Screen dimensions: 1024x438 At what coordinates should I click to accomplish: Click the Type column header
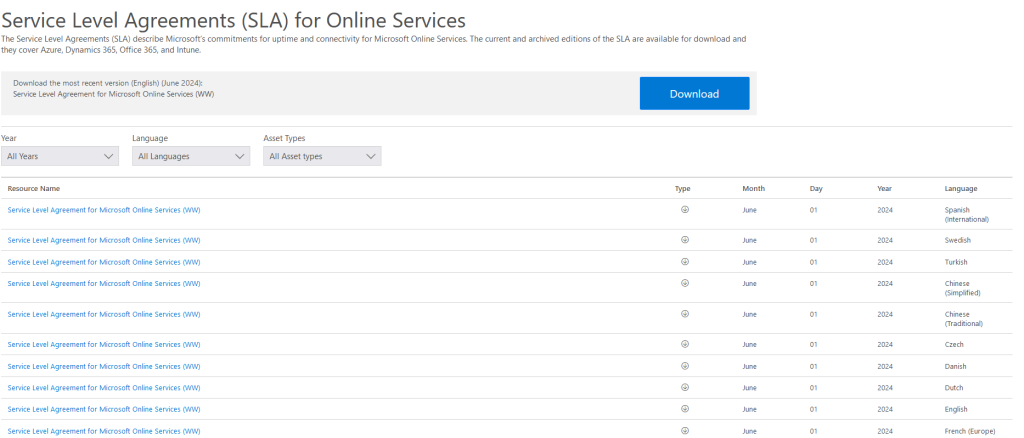pyautogui.click(x=682, y=189)
